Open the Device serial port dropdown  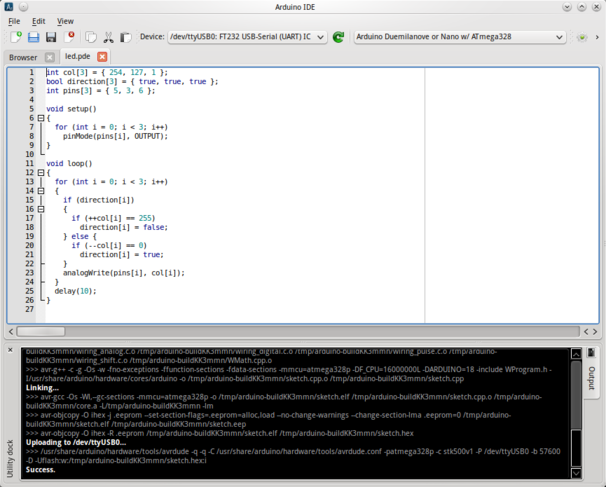tap(247, 37)
